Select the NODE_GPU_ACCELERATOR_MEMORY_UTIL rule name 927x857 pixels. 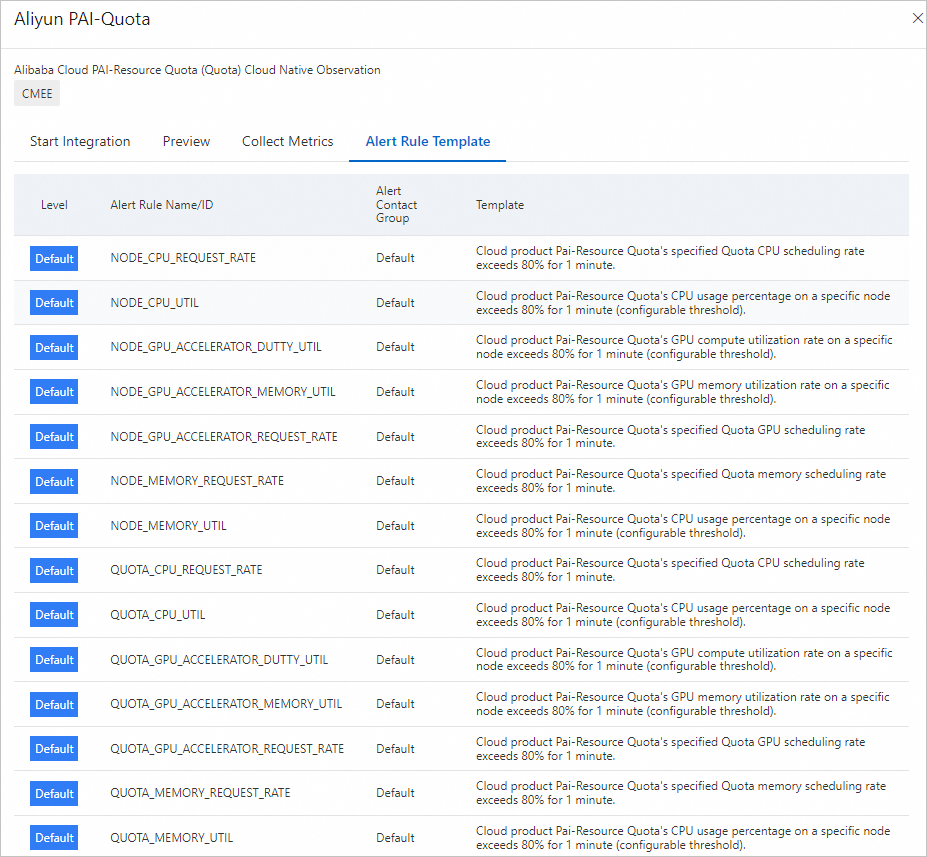pyautogui.click(x=222, y=392)
